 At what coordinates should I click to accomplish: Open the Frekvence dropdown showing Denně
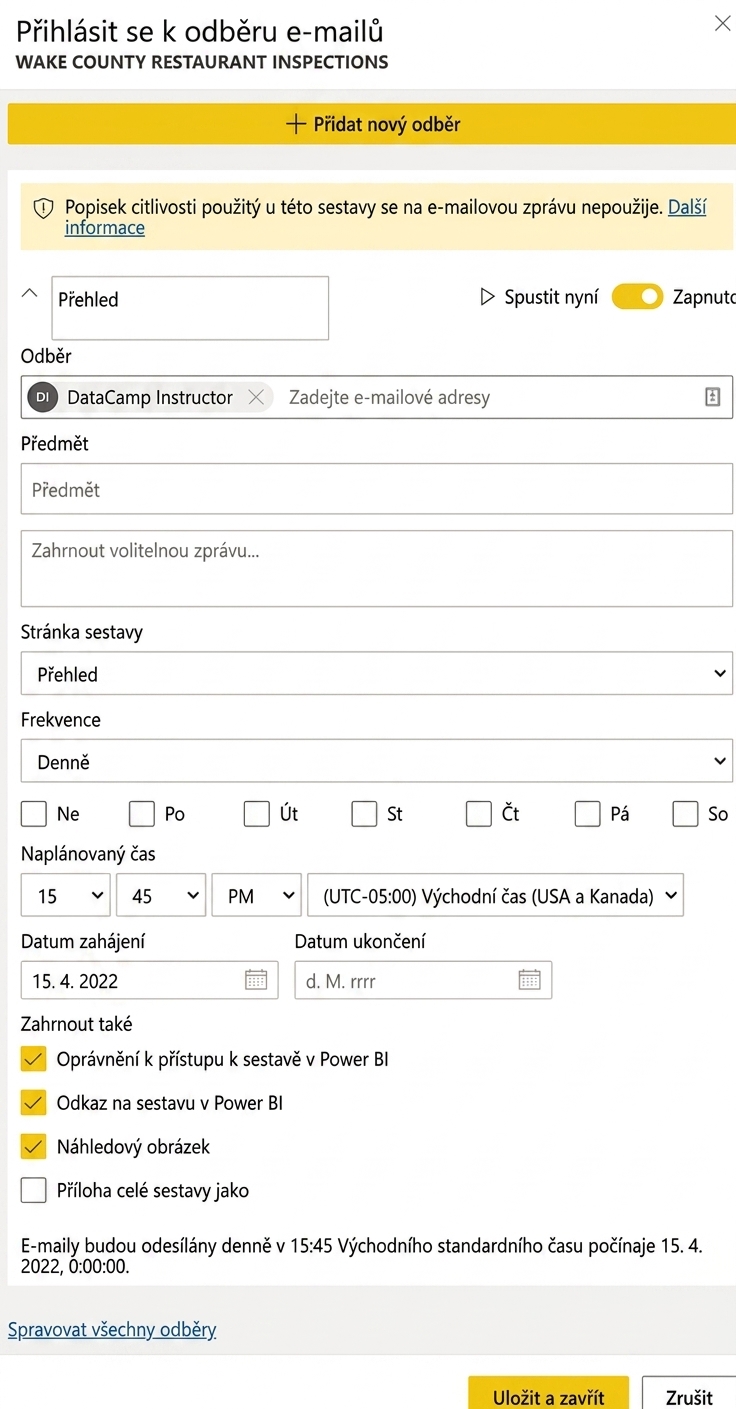coord(377,761)
